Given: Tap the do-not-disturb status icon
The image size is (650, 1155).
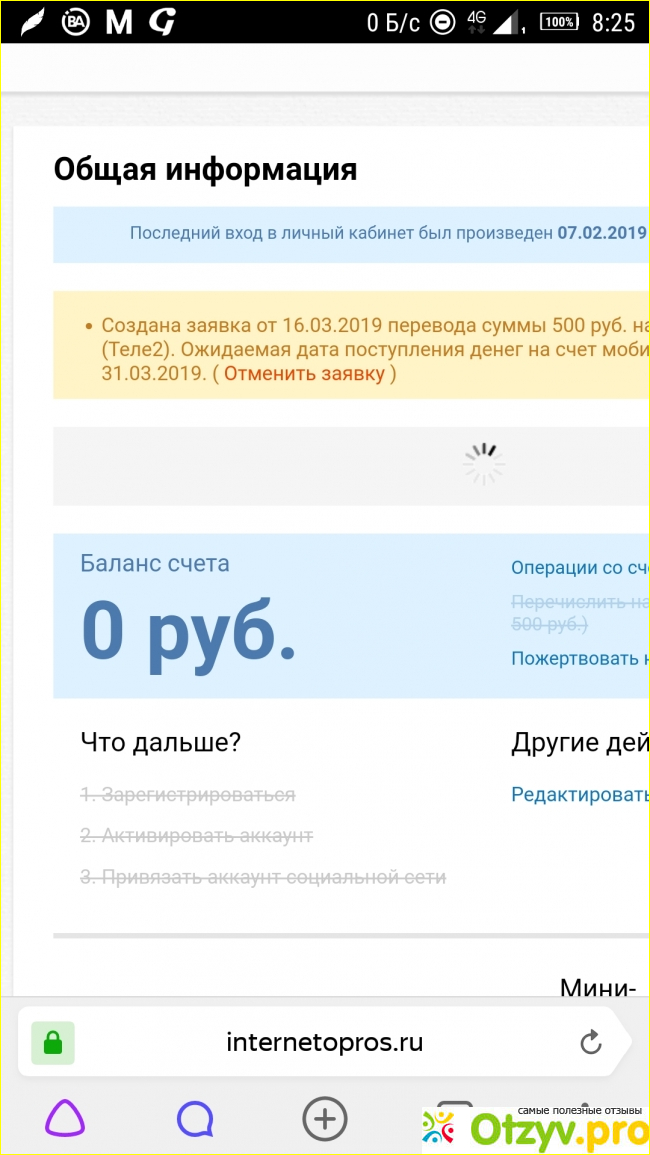Looking at the screenshot, I should (441, 23).
